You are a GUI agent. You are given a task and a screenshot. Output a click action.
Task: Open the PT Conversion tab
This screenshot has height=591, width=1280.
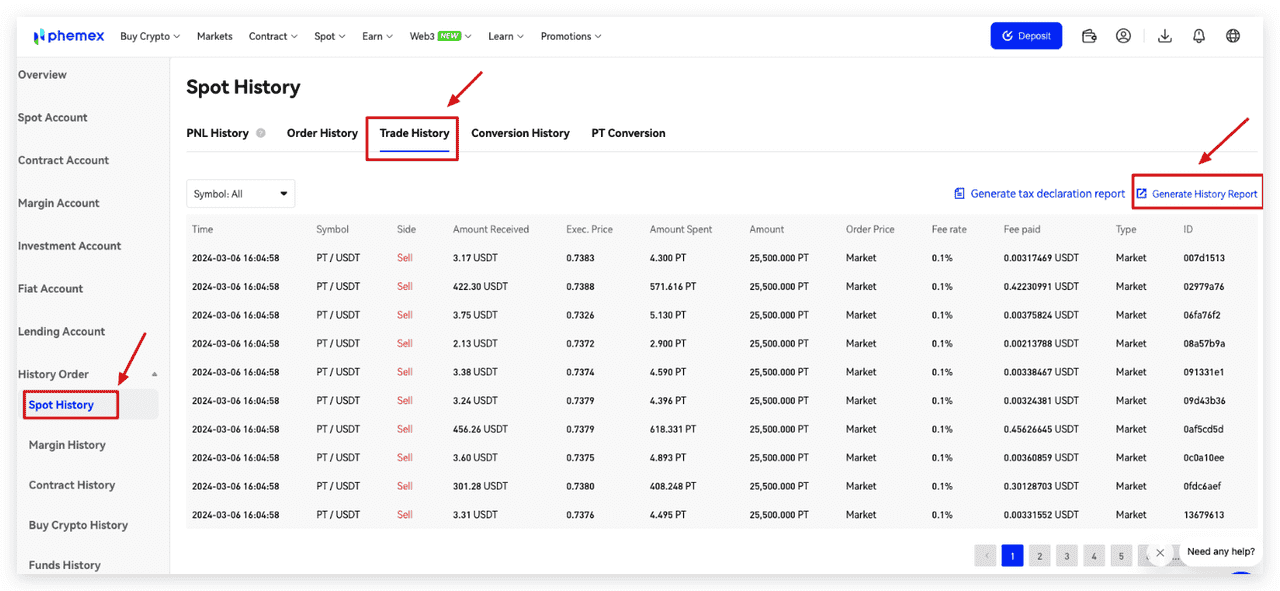(x=628, y=133)
